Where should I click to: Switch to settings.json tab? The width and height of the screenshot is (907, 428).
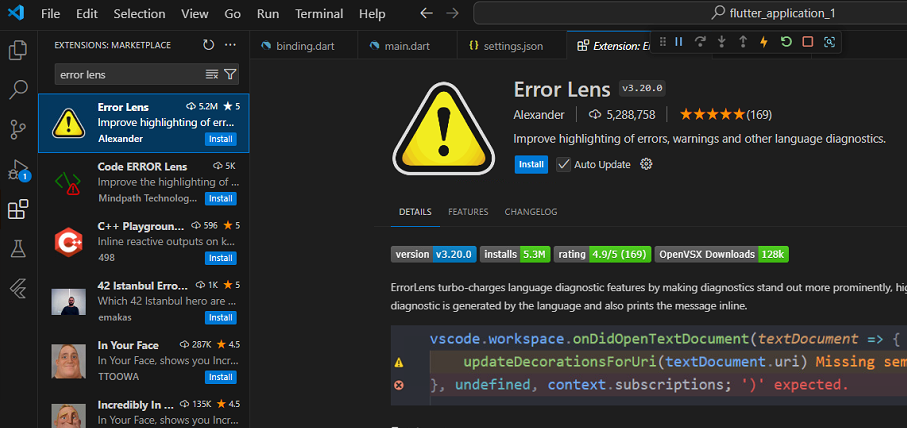click(511, 46)
